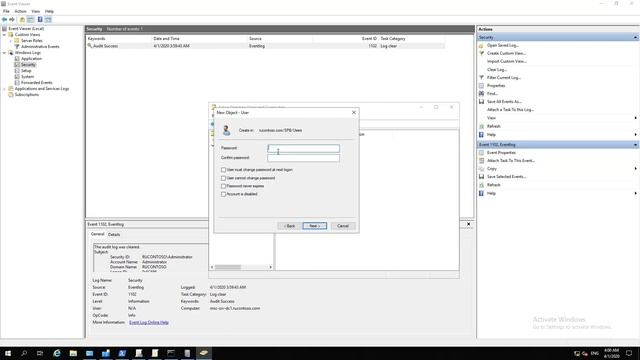The width and height of the screenshot is (640, 360).
Task: Click the Next button in the New Object dialog
Action: pos(314,226)
